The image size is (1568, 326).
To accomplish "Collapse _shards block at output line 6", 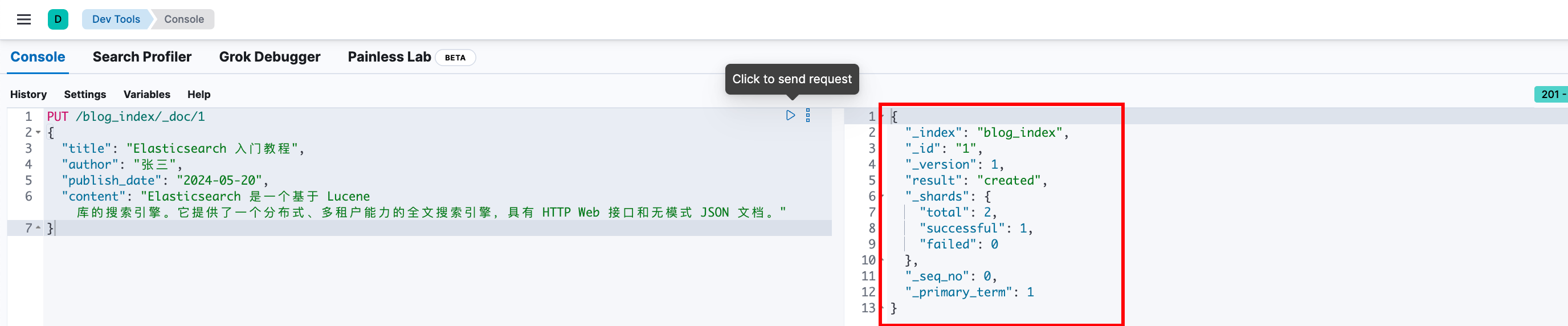I will coord(882,196).
